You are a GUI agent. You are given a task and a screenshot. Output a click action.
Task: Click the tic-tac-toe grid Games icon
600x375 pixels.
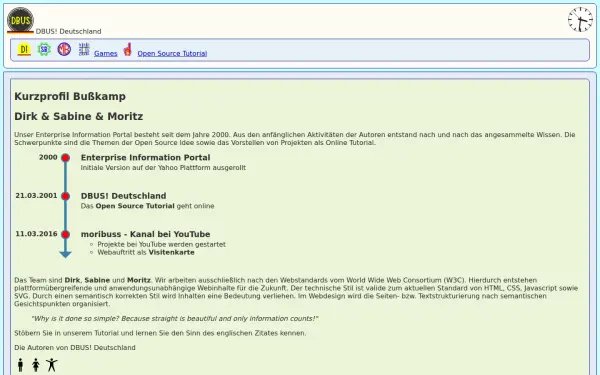click(84, 49)
